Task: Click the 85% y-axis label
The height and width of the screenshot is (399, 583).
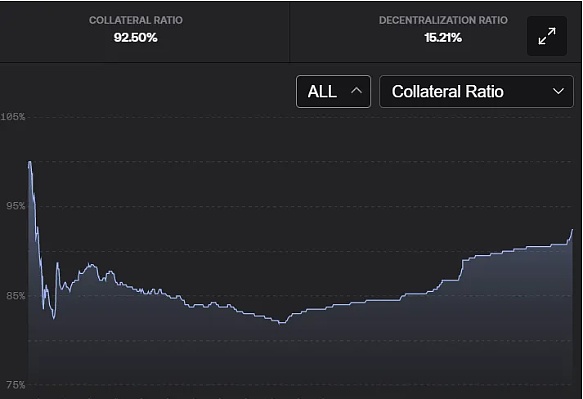Action: [x=16, y=296]
